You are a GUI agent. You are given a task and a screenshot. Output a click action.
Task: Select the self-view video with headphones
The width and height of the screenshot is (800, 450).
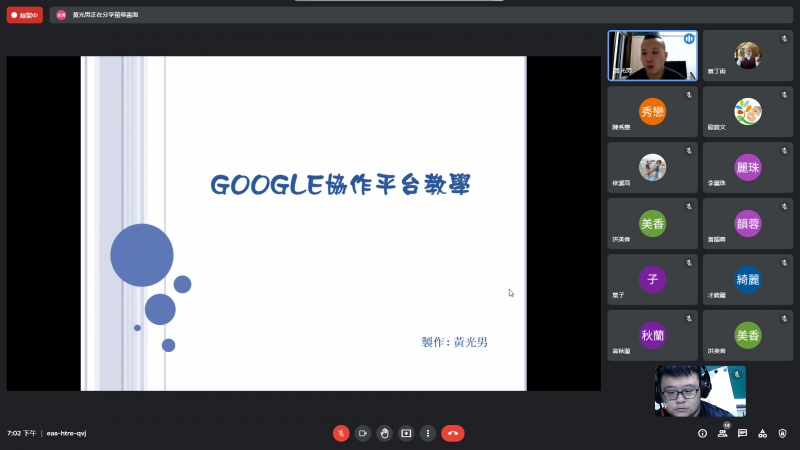[x=701, y=391]
